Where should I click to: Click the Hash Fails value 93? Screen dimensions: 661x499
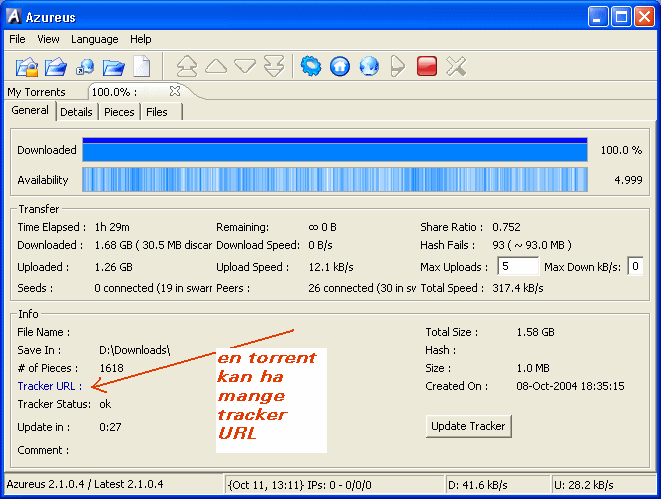point(532,245)
